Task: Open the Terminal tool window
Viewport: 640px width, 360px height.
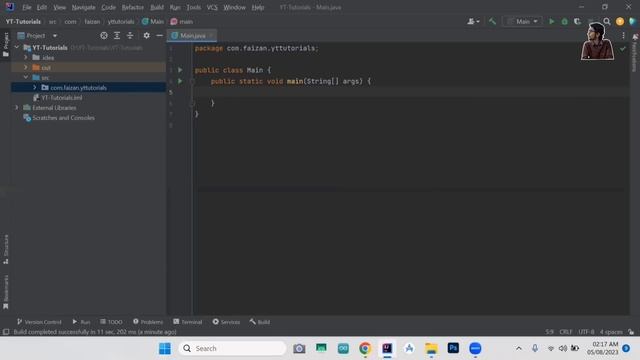Action: 187,322
